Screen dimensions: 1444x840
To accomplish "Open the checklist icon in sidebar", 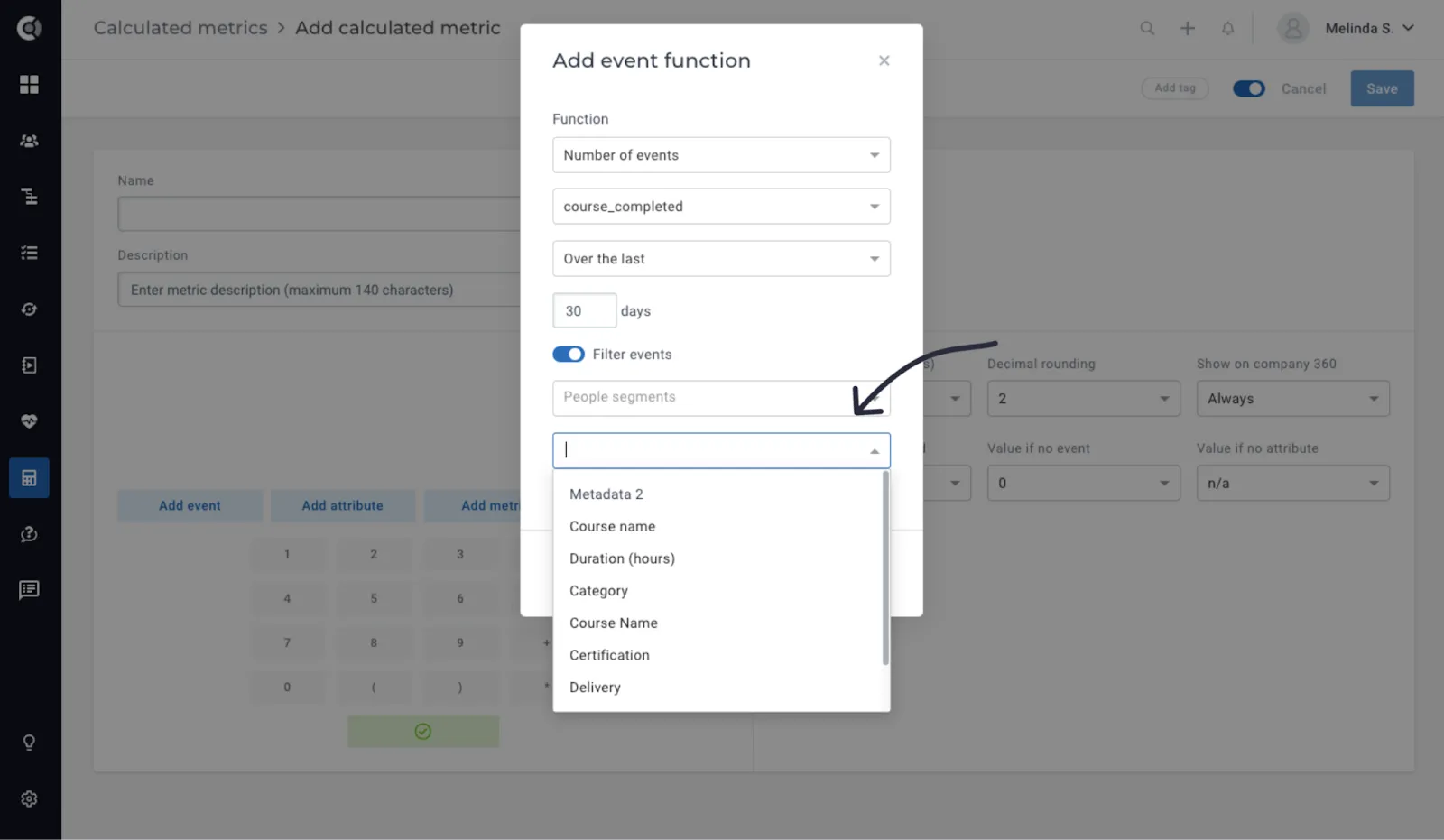I will pos(29,253).
